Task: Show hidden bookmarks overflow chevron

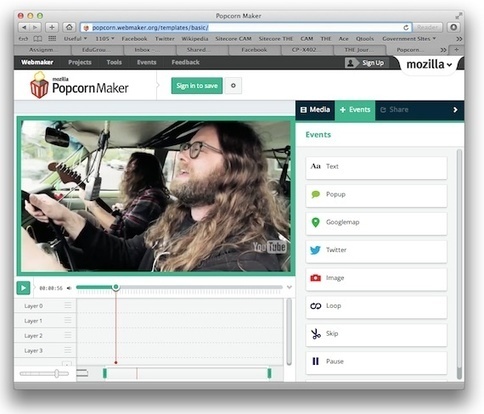Action: (x=459, y=39)
